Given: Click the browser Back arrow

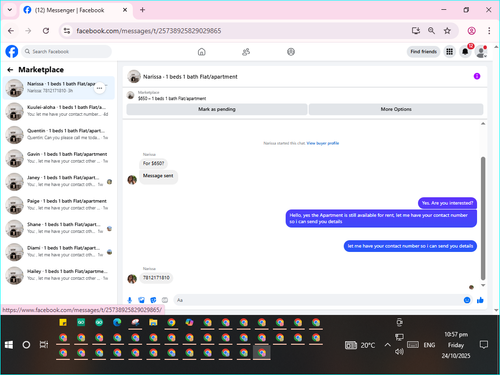Looking at the screenshot, I should [x=11, y=31].
